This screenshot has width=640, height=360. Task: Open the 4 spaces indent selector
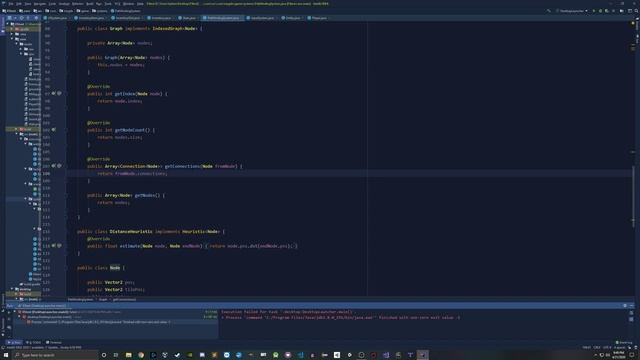point(619,348)
